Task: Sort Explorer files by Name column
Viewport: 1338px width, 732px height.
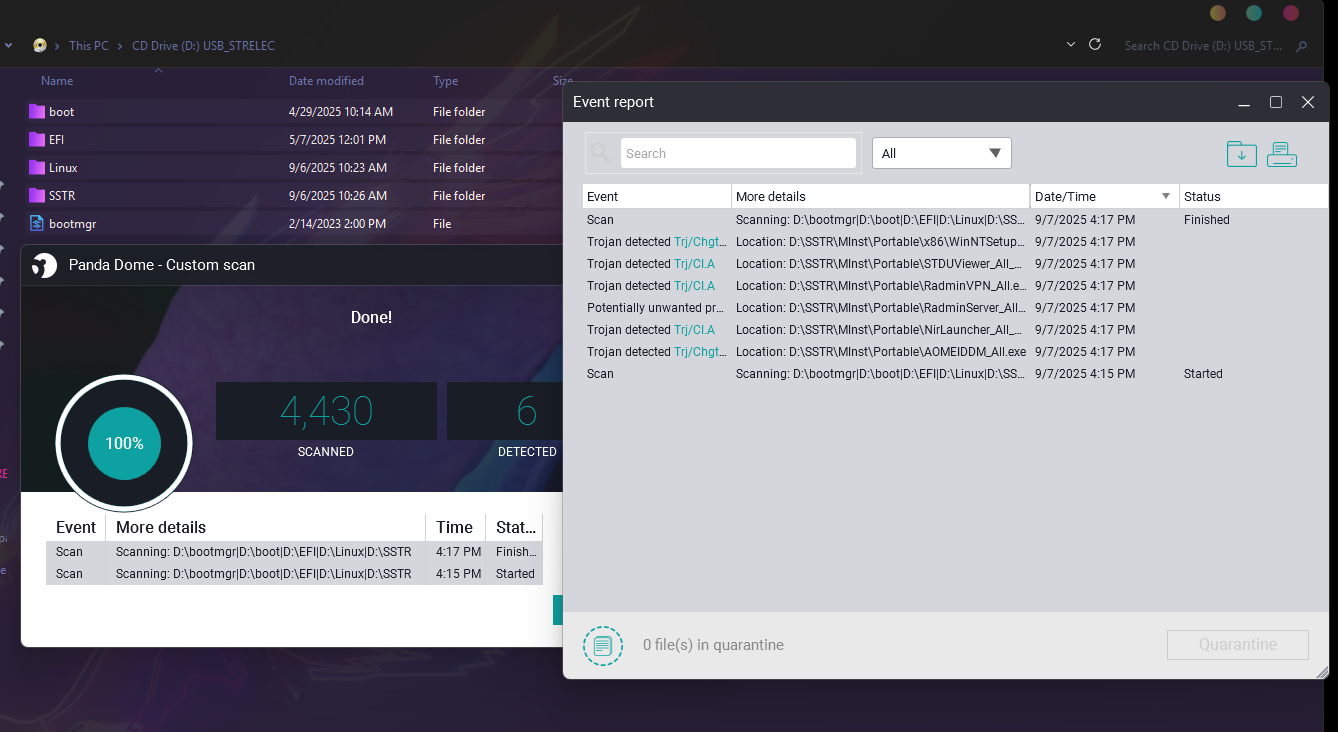Action: pyautogui.click(x=57, y=81)
